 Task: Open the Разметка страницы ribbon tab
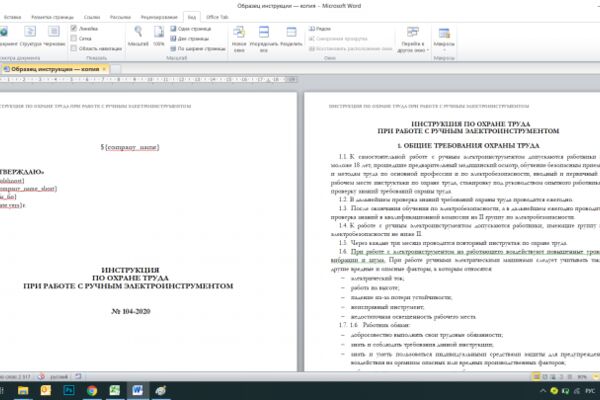click(52, 17)
